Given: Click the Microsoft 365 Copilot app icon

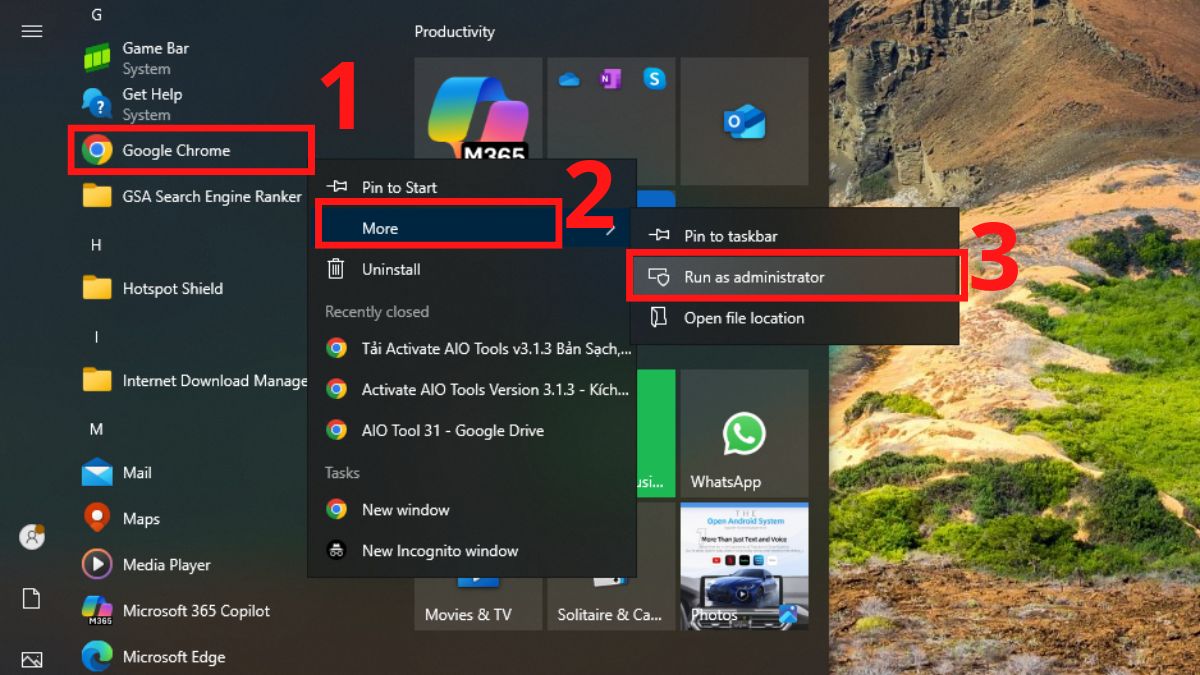Looking at the screenshot, I should click(x=97, y=610).
